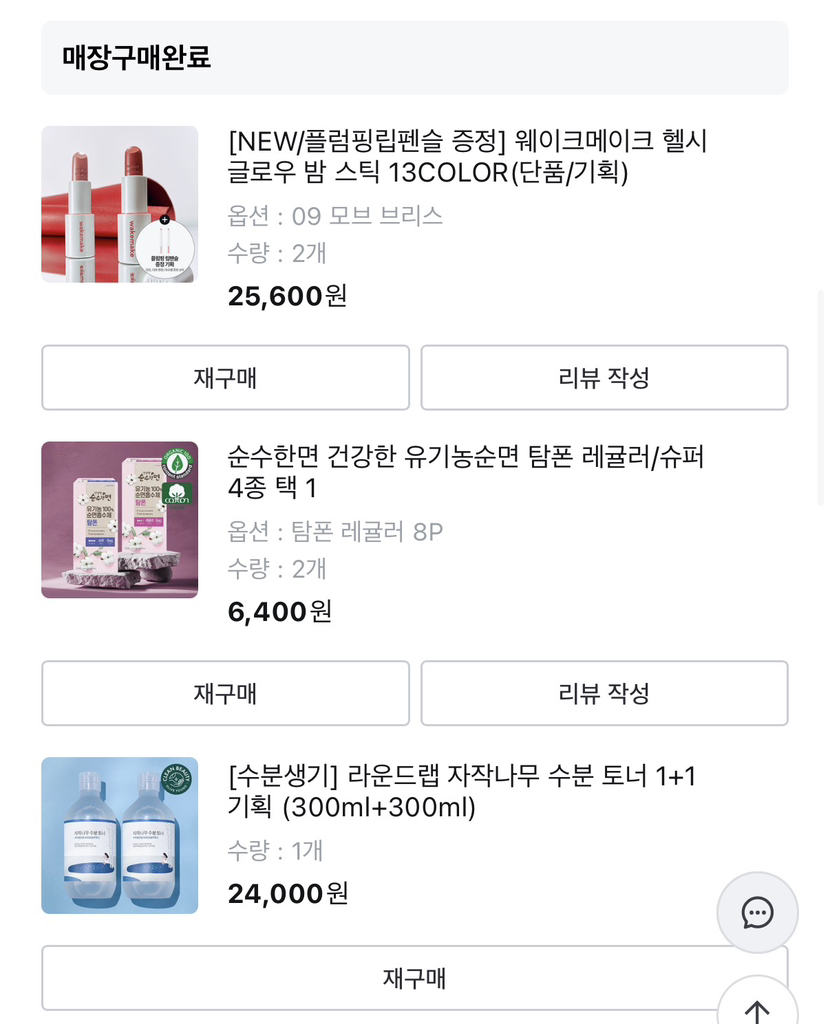Click 리뷰 작성 for the Wakemake balm stick
The height and width of the screenshot is (1024, 830).
coord(604,378)
